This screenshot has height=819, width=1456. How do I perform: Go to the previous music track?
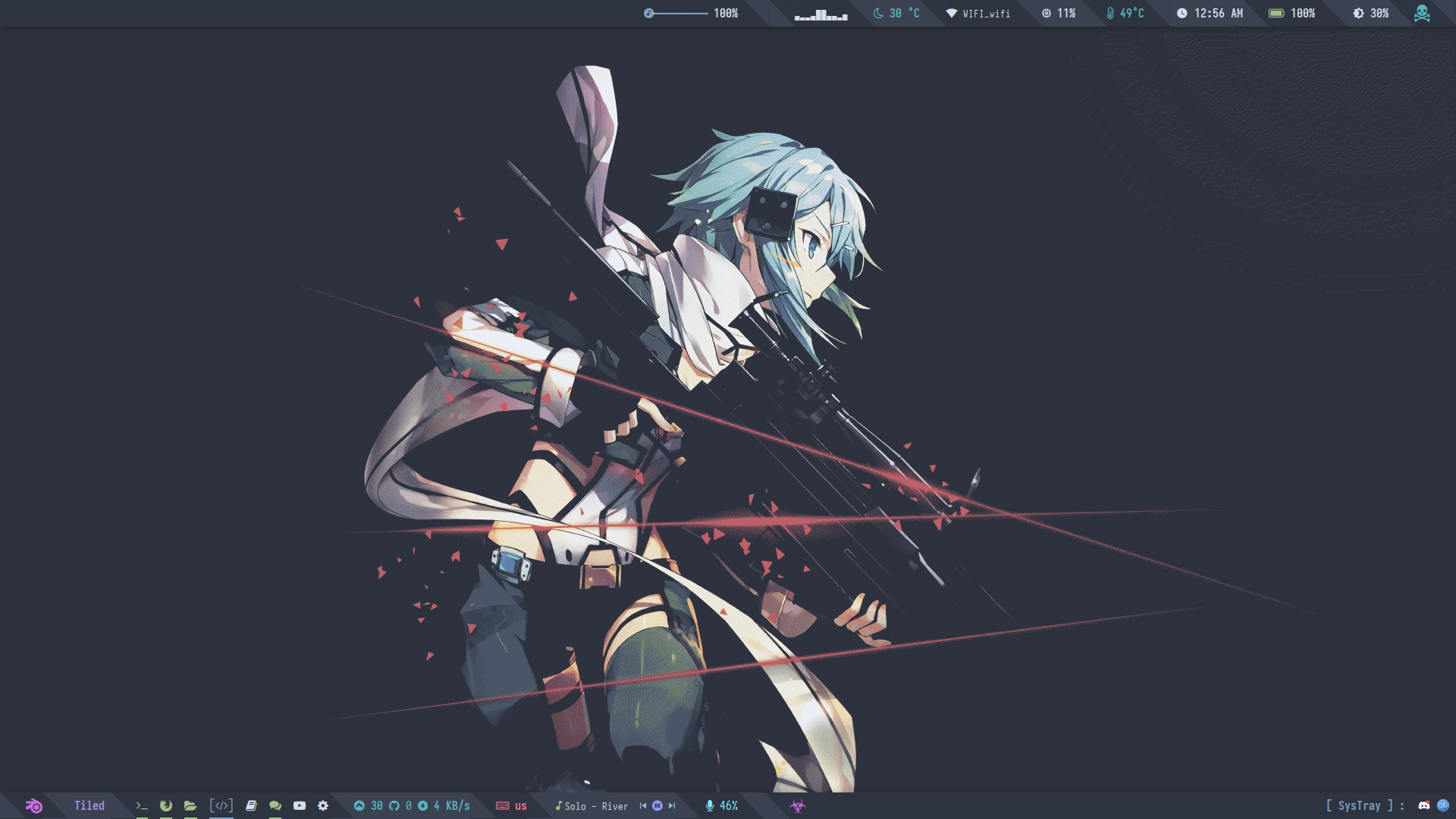(x=643, y=806)
